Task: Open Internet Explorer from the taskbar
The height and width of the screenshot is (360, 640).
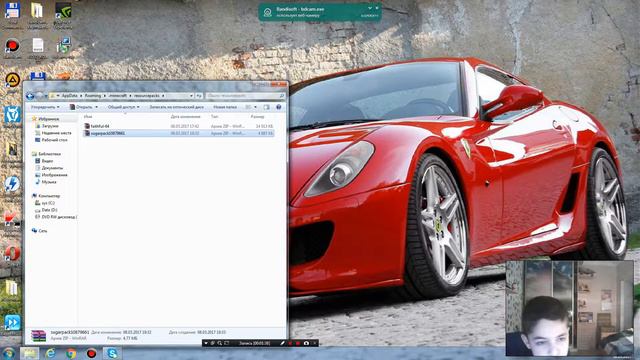Action: pos(51,353)
